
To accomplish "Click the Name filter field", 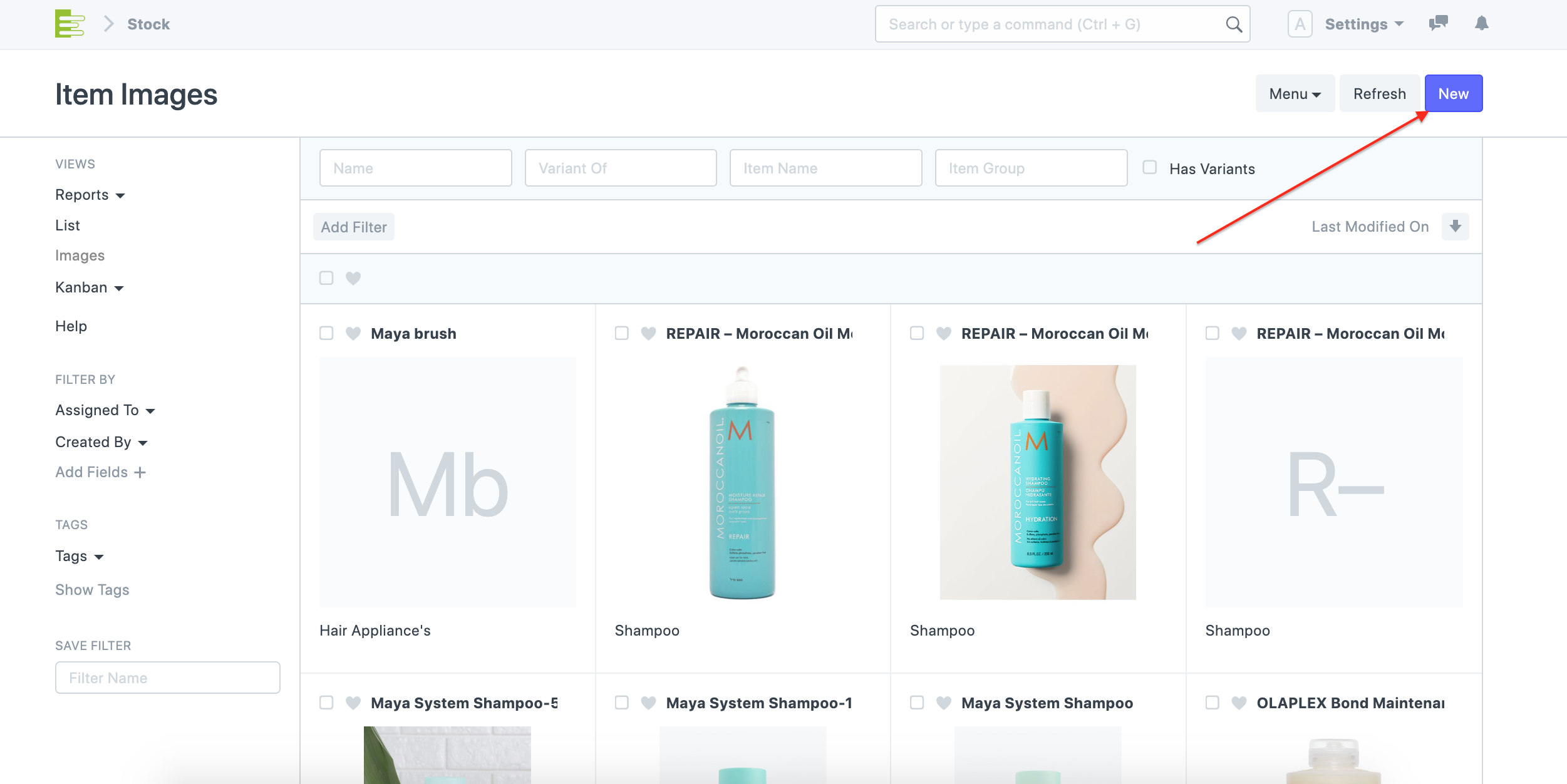I will (416, 168).
